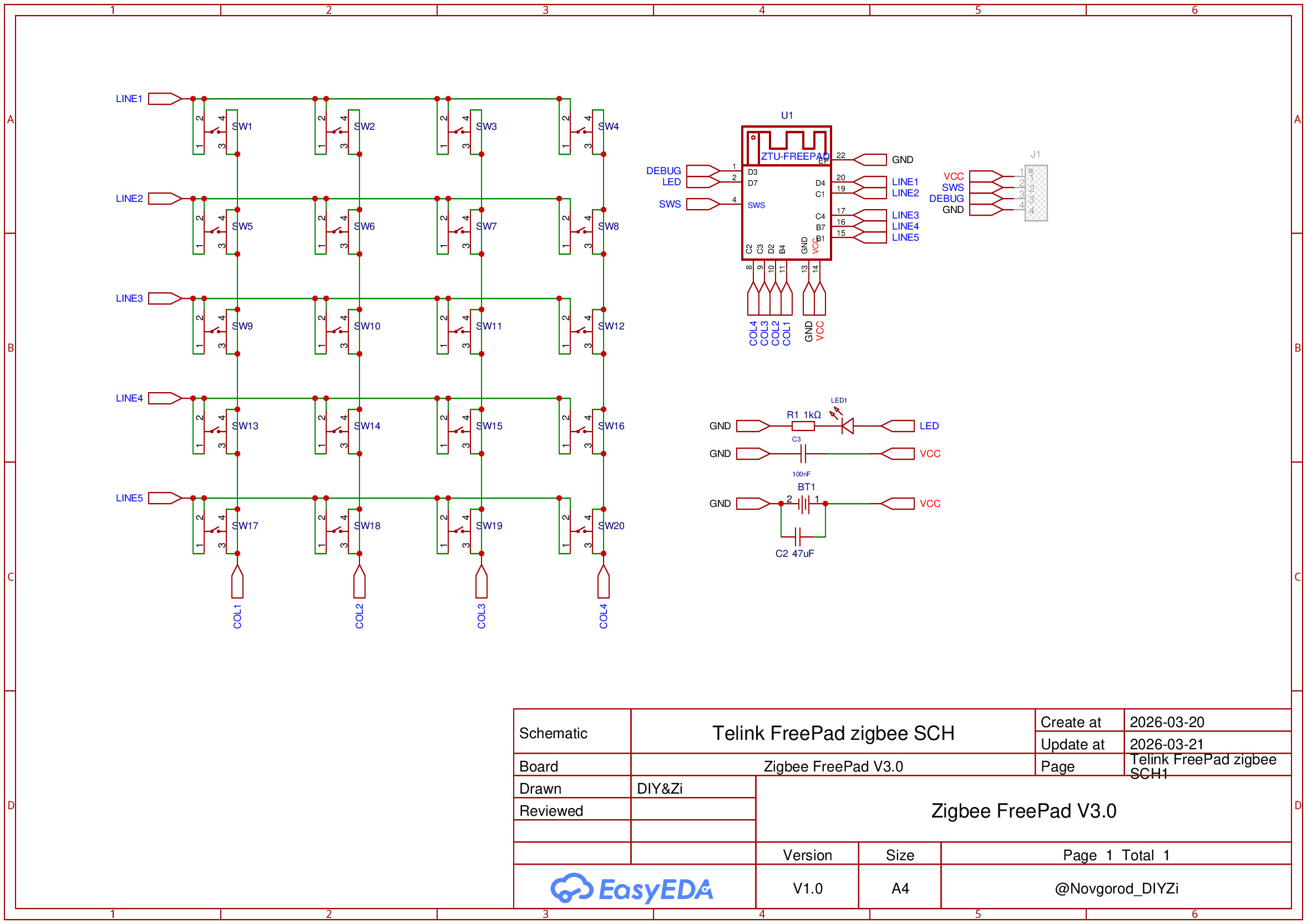Select the 'Version' header cell
The image size is (1307, 924).
point(807,855)
